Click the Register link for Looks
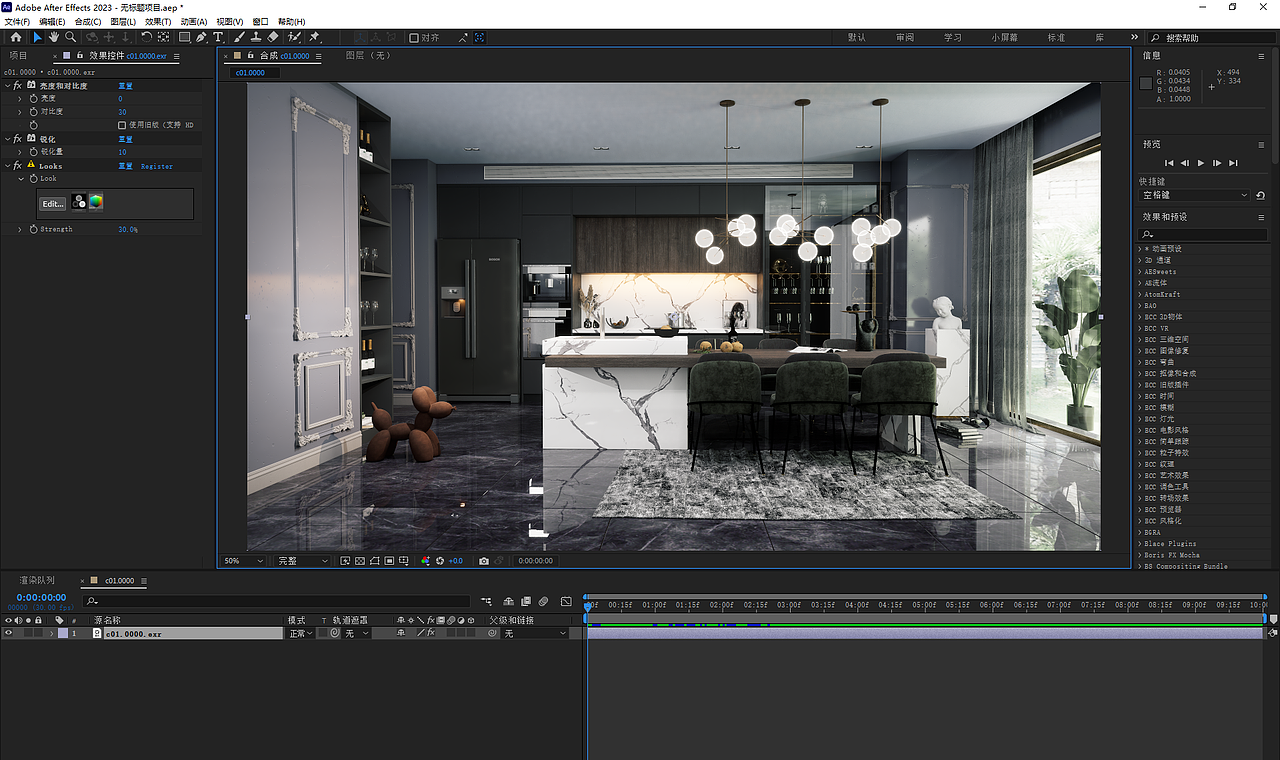This screenshot has height=760, width=1280. click(157, 166)
